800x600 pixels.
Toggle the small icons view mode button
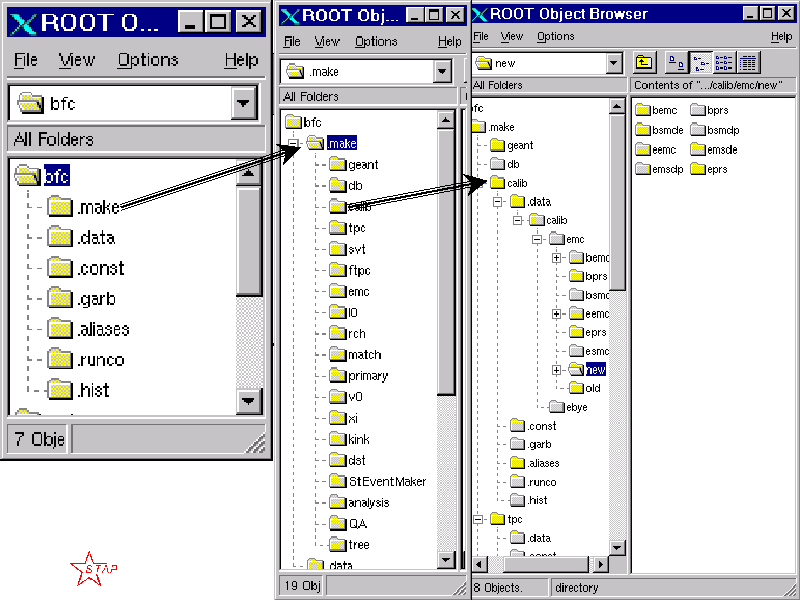tap(700, 63)
